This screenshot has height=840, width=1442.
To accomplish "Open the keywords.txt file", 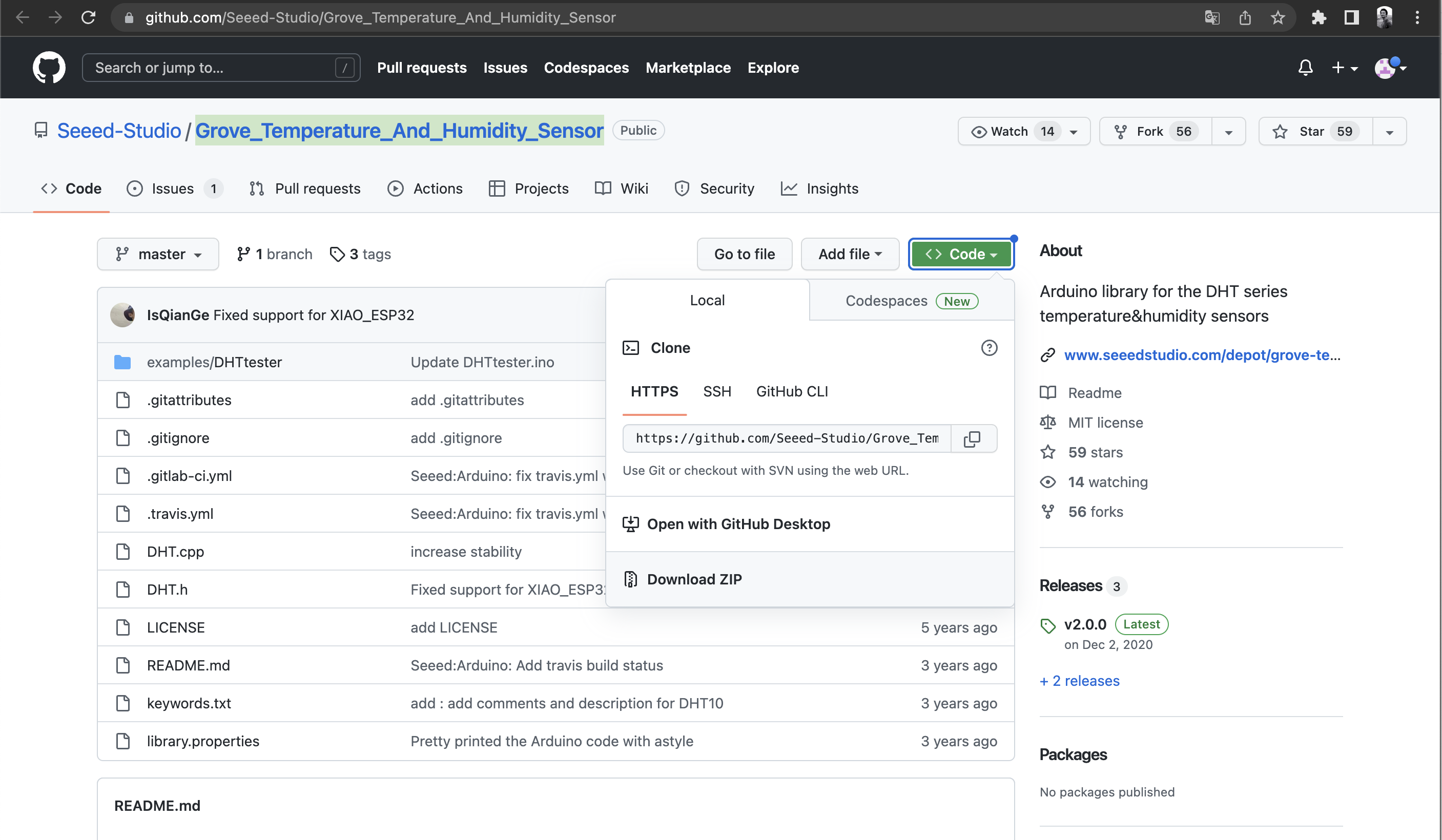I will click(x=189, y=703).
